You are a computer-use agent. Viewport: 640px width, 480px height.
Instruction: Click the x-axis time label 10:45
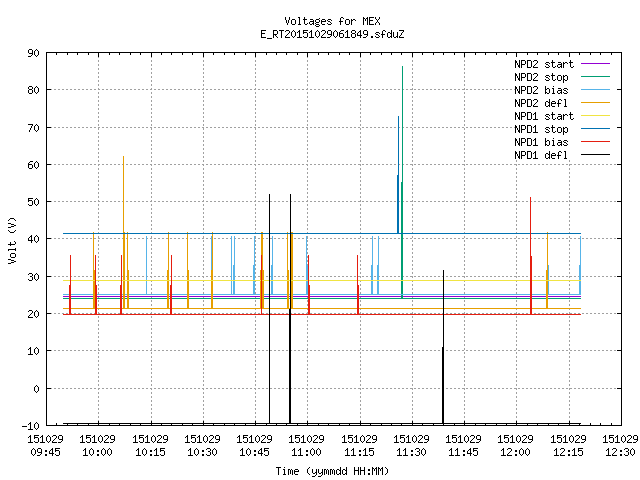(254, 452)
